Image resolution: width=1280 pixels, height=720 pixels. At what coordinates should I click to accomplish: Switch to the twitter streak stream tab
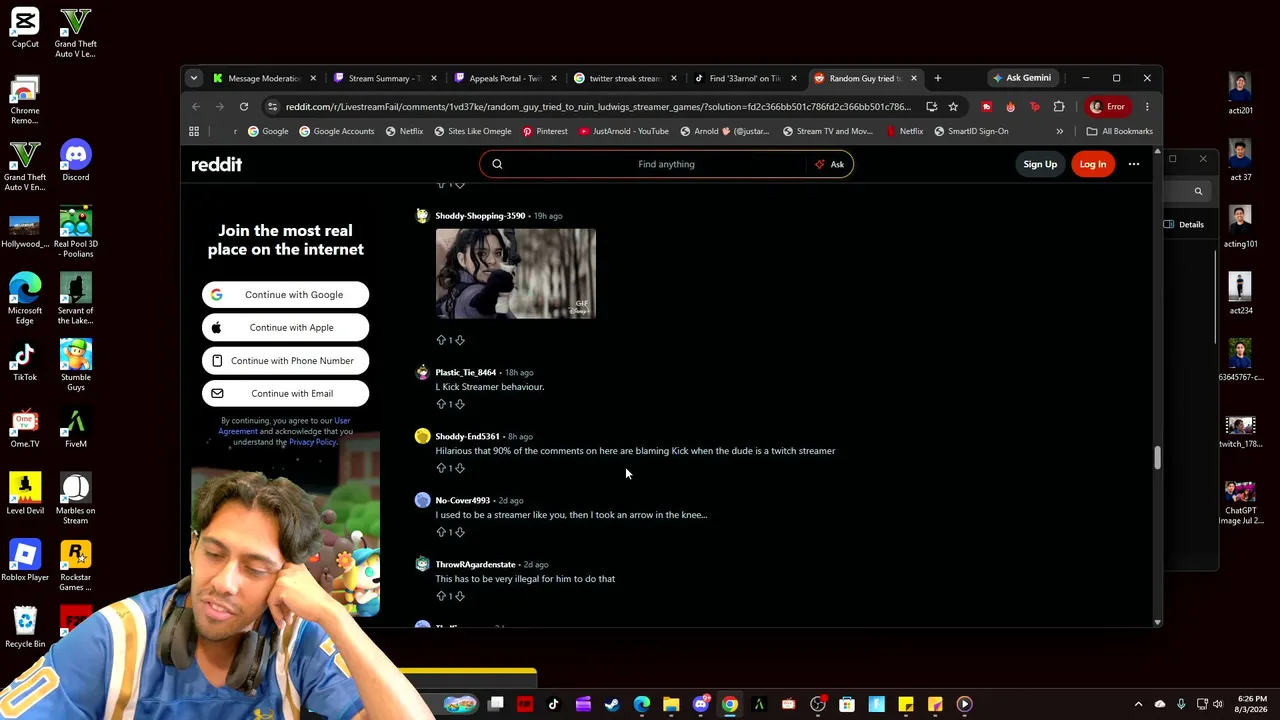624,78
